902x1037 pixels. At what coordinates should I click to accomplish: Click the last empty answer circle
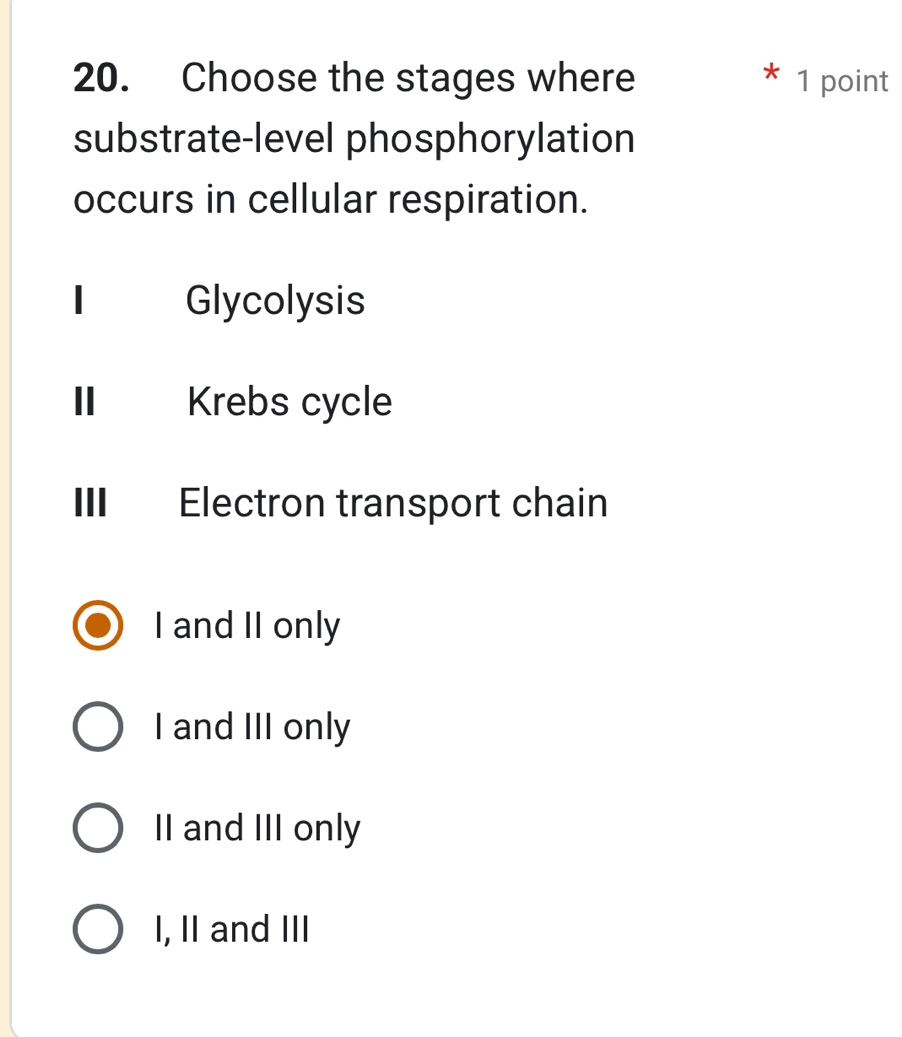pos(97,929)
